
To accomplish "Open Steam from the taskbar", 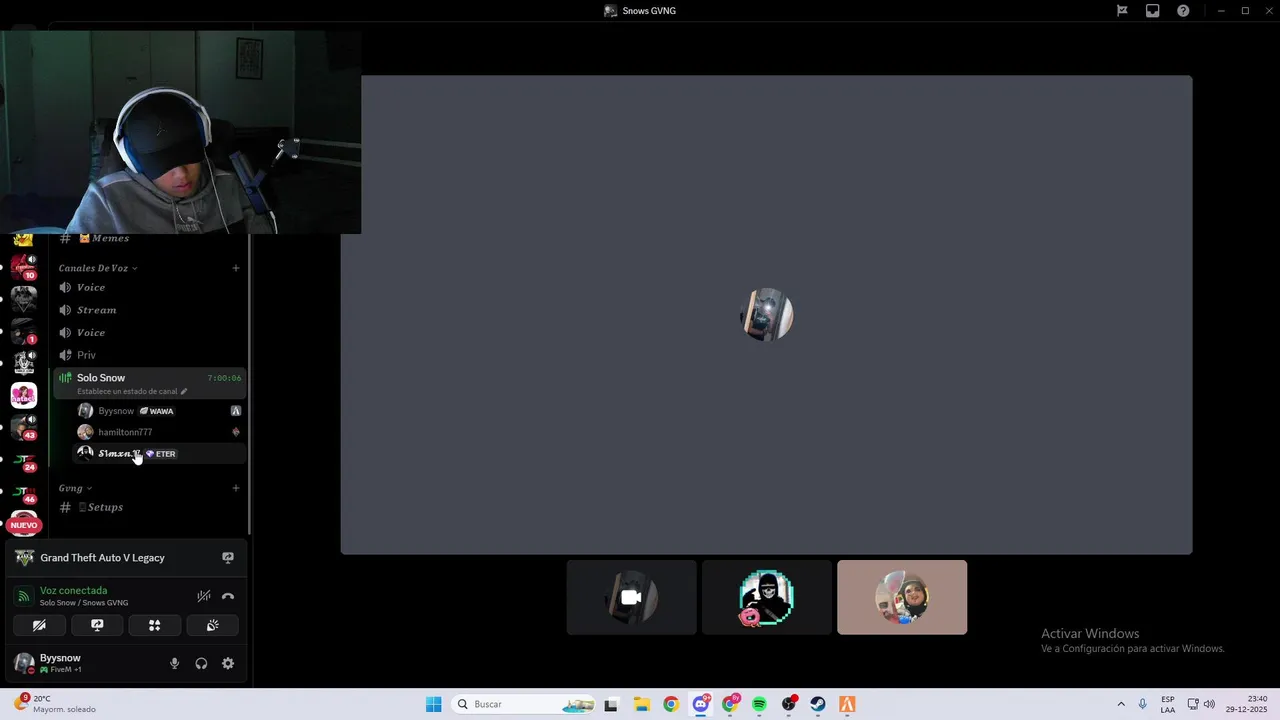I will pyautogui.click(x=818, y=704).
